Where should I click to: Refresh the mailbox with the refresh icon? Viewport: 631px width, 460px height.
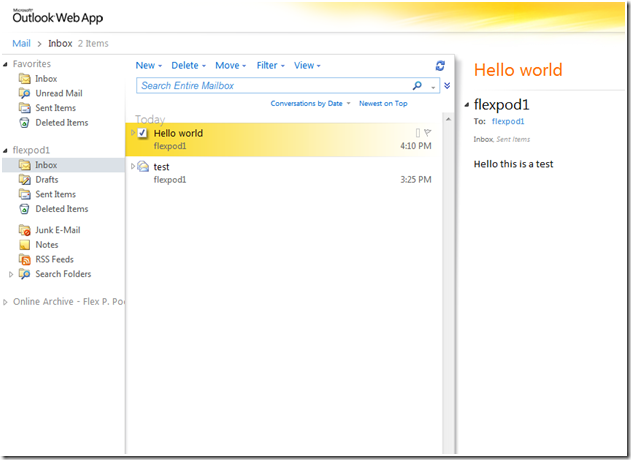(440, 66)
